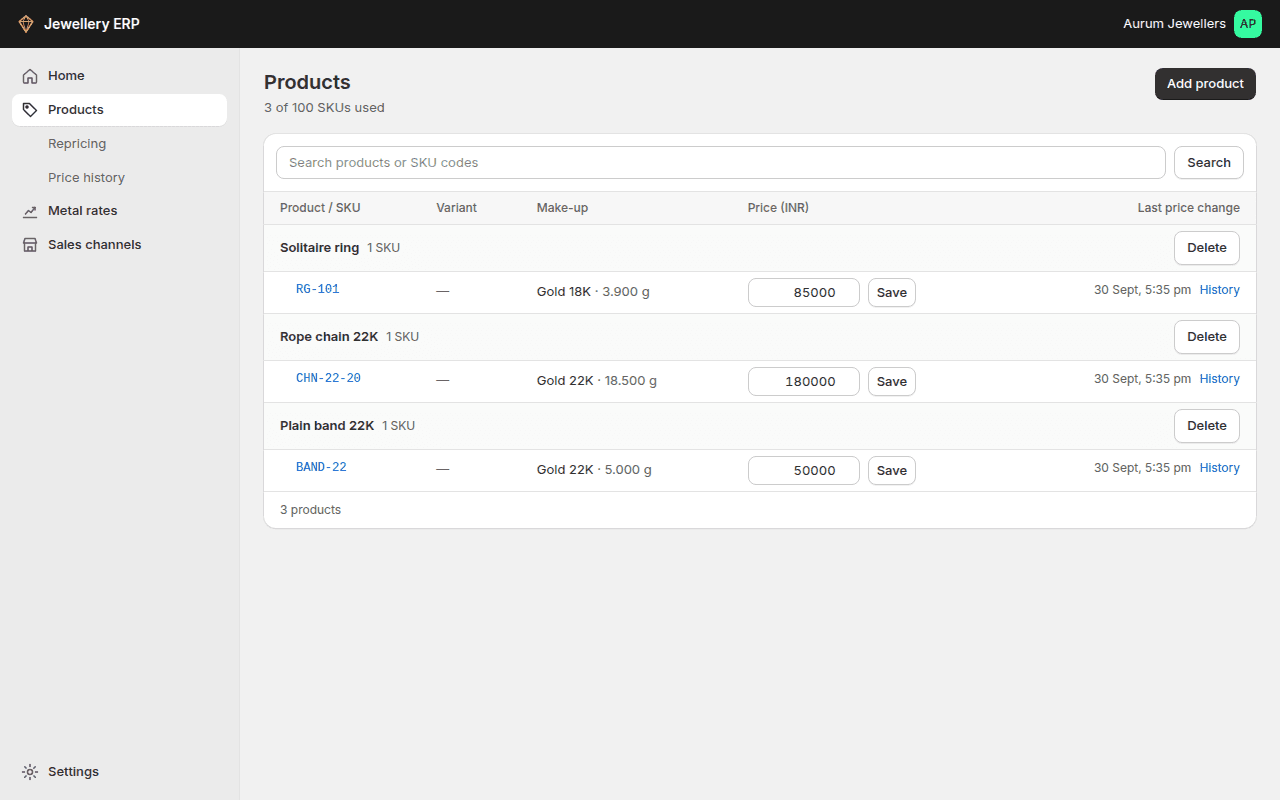Image resolution: width=1280 pixels, height=800 pixels.
Task: Save price for RG-101
Action: pyautogui.click(x=891, y=293)
